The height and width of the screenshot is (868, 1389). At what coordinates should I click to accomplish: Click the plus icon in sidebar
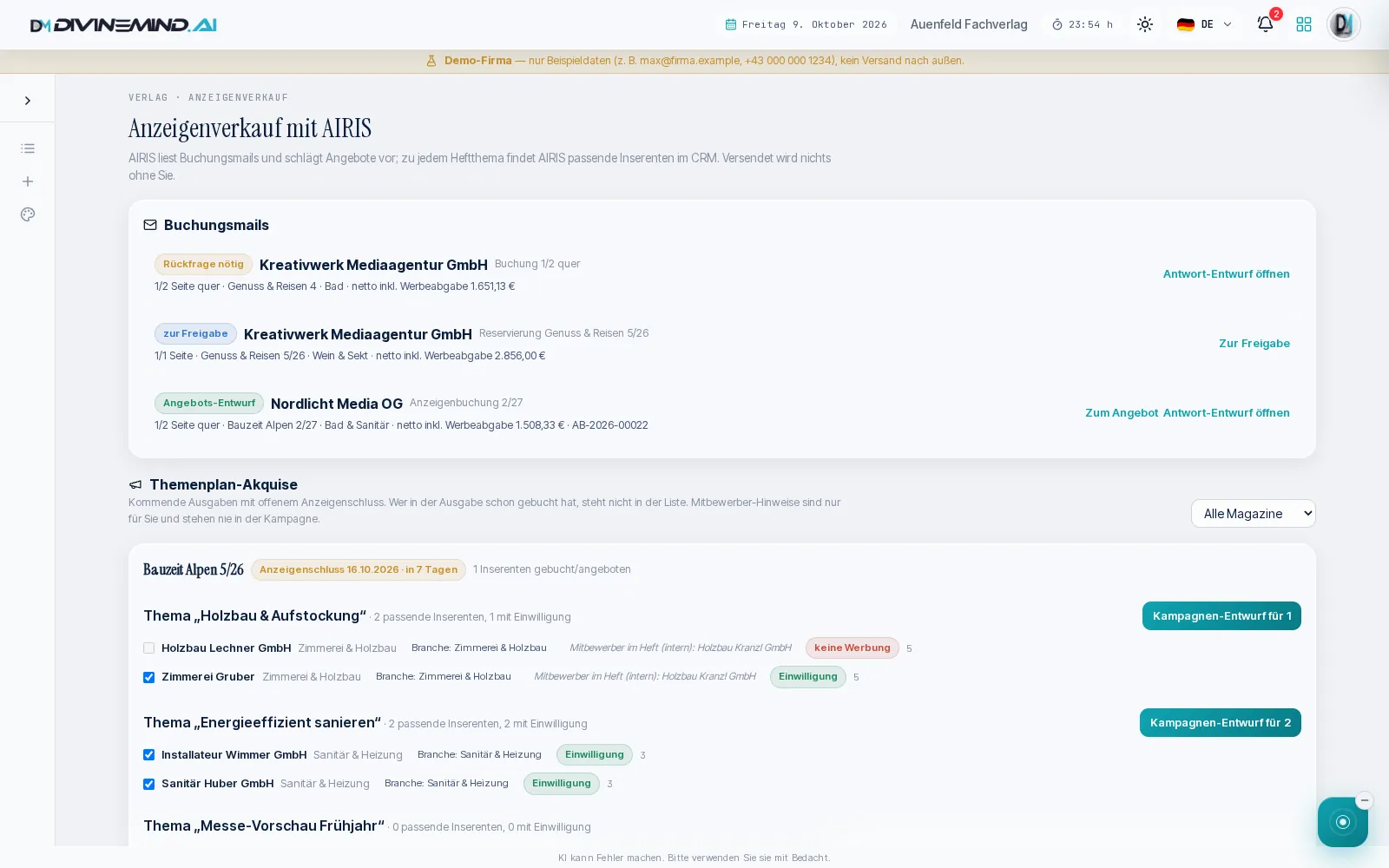pyautogui.click(x=28, y=181)
